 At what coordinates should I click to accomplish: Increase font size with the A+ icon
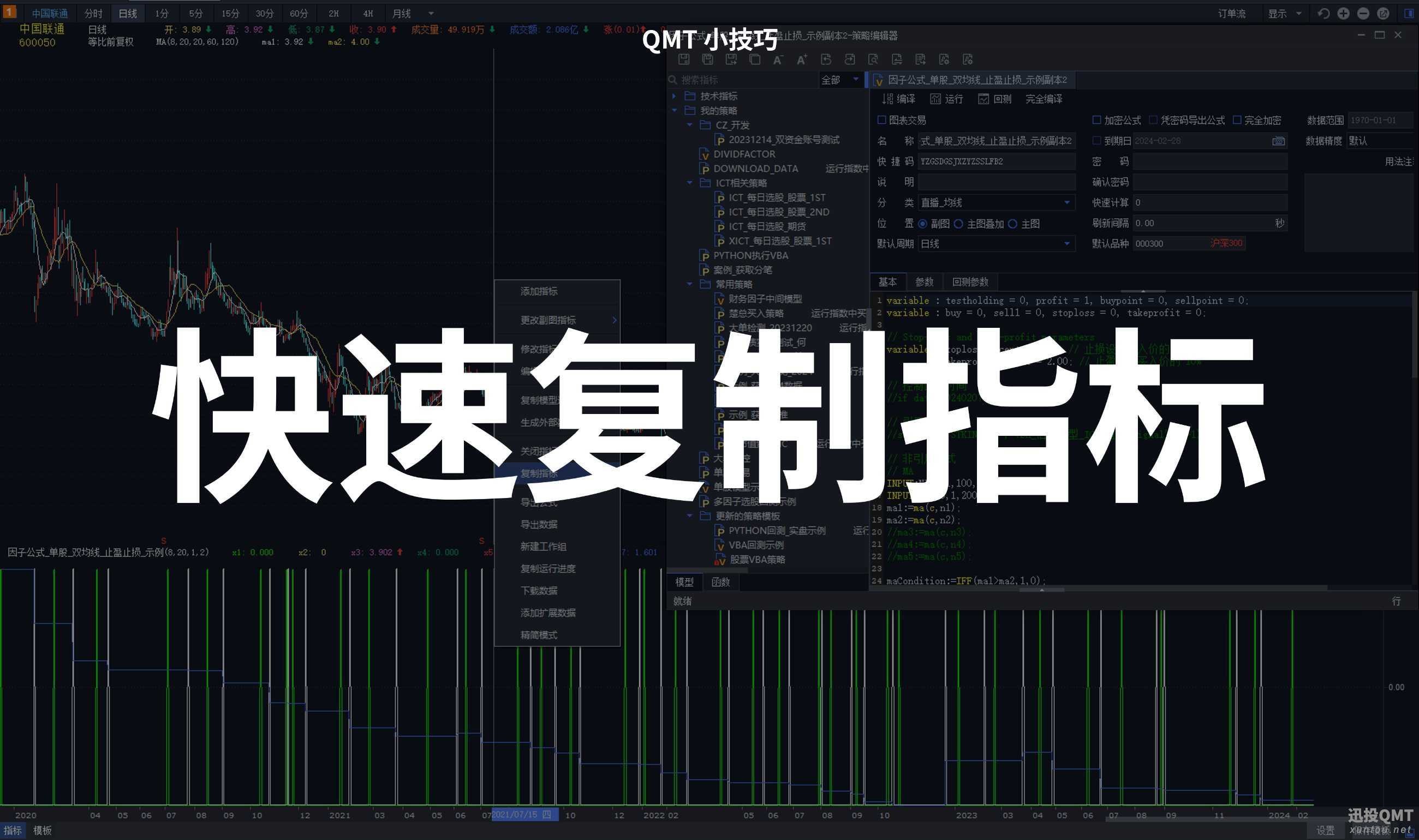[x=802, y=59]
